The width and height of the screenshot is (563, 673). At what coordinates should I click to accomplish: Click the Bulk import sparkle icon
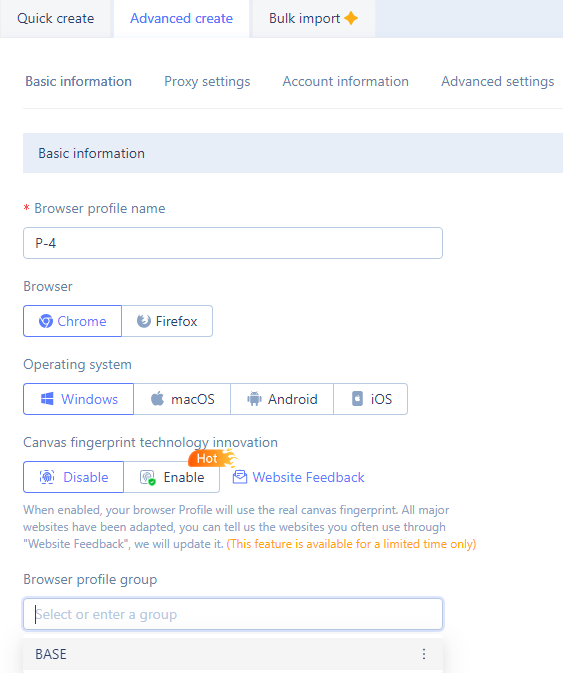[x=351, y=18]
